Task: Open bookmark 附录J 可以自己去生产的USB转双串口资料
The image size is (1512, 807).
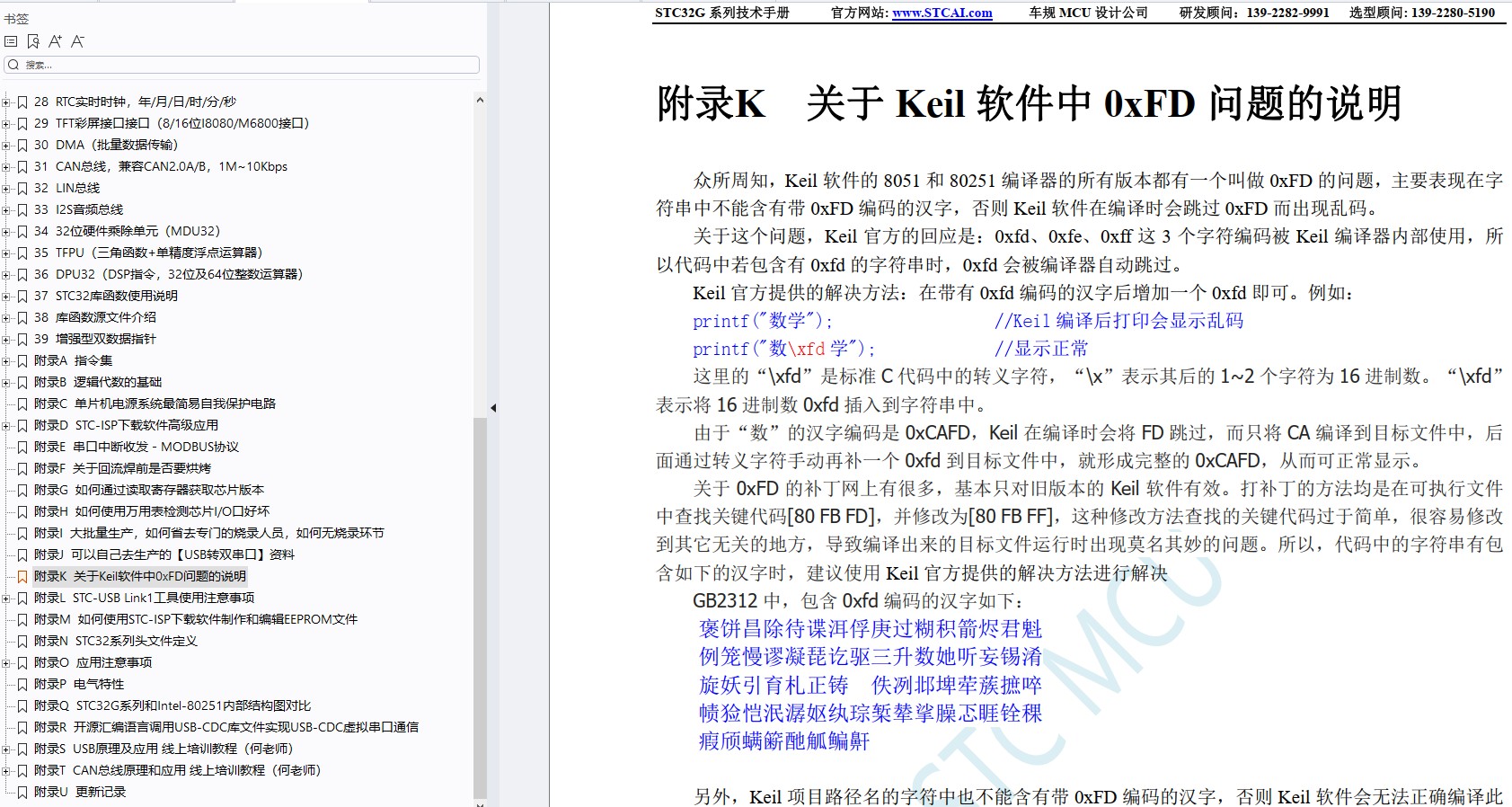Action: tap(164, 554)
